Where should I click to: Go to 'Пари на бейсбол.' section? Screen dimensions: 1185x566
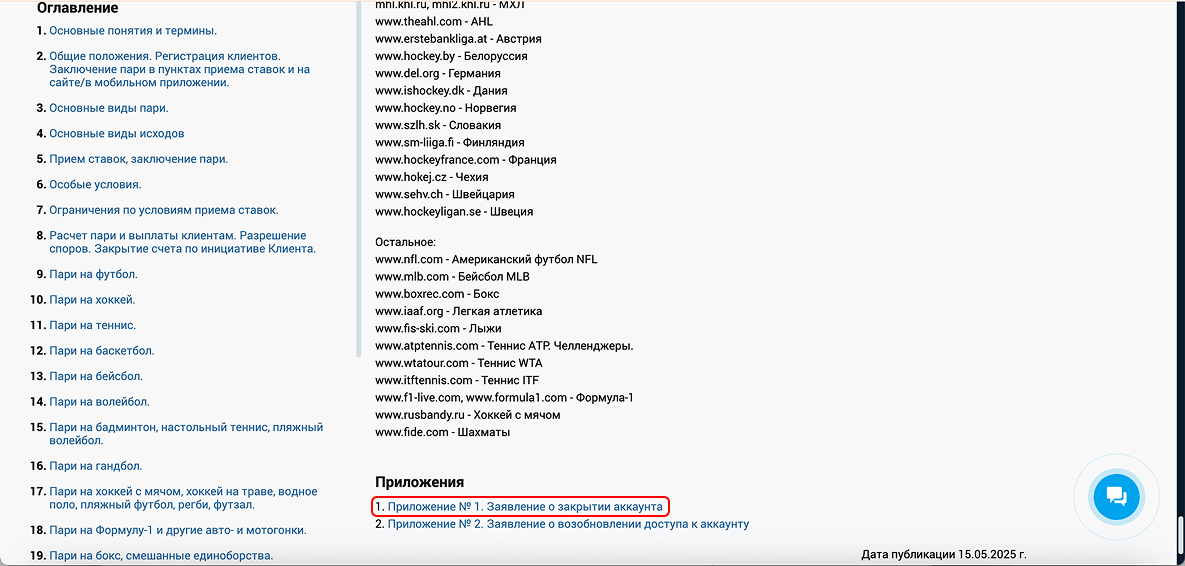point(96,376)
